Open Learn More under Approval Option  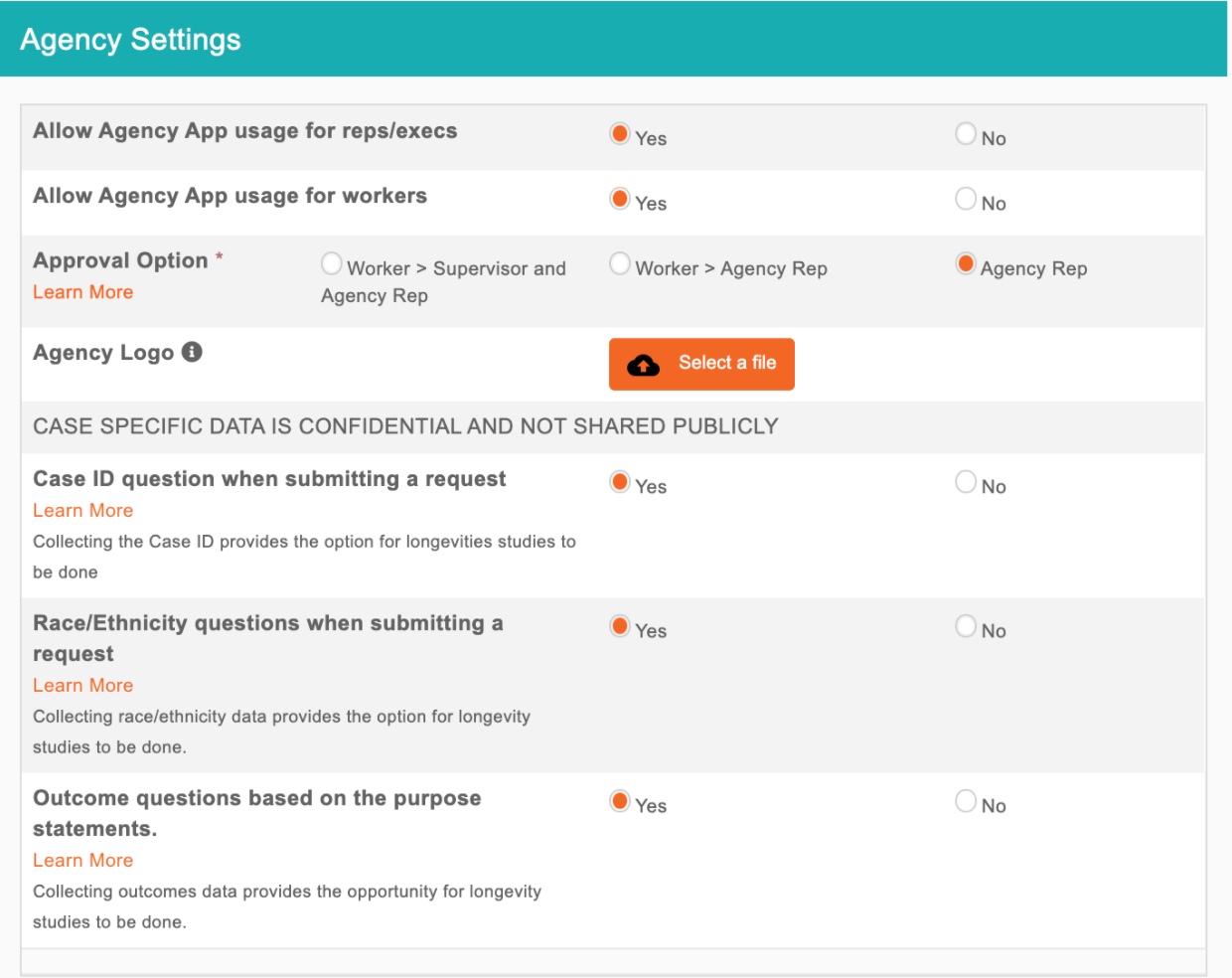[83, 292]
